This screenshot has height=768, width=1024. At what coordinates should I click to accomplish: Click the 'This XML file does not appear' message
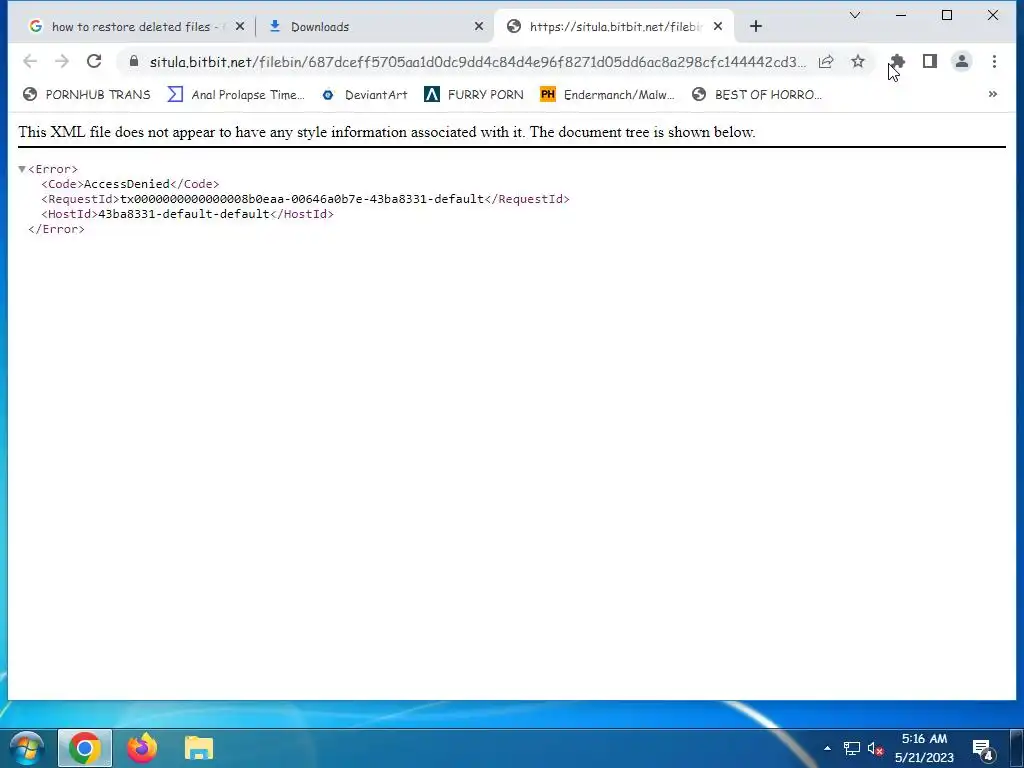coord(387,132)
